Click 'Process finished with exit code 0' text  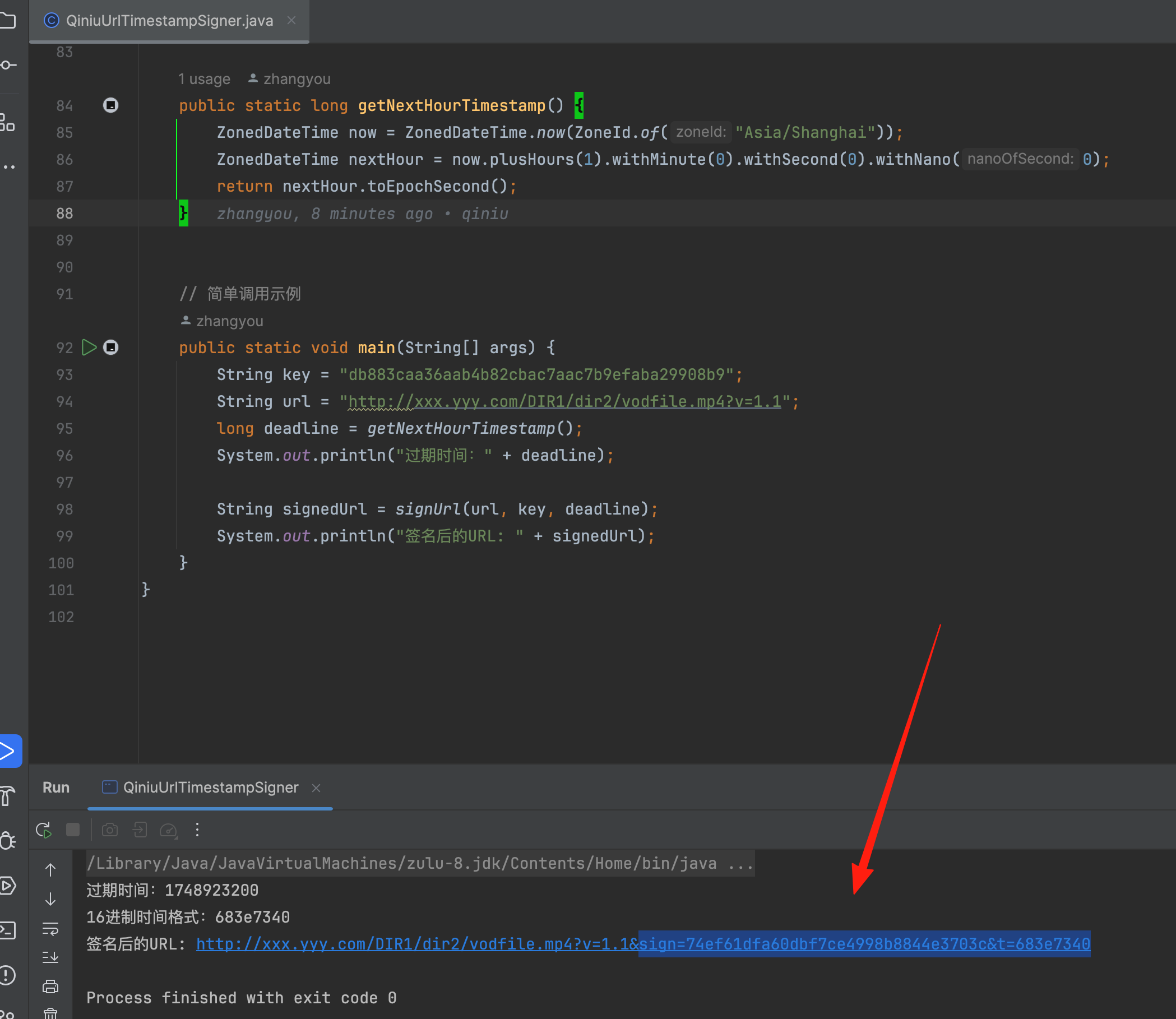[241, 998]
